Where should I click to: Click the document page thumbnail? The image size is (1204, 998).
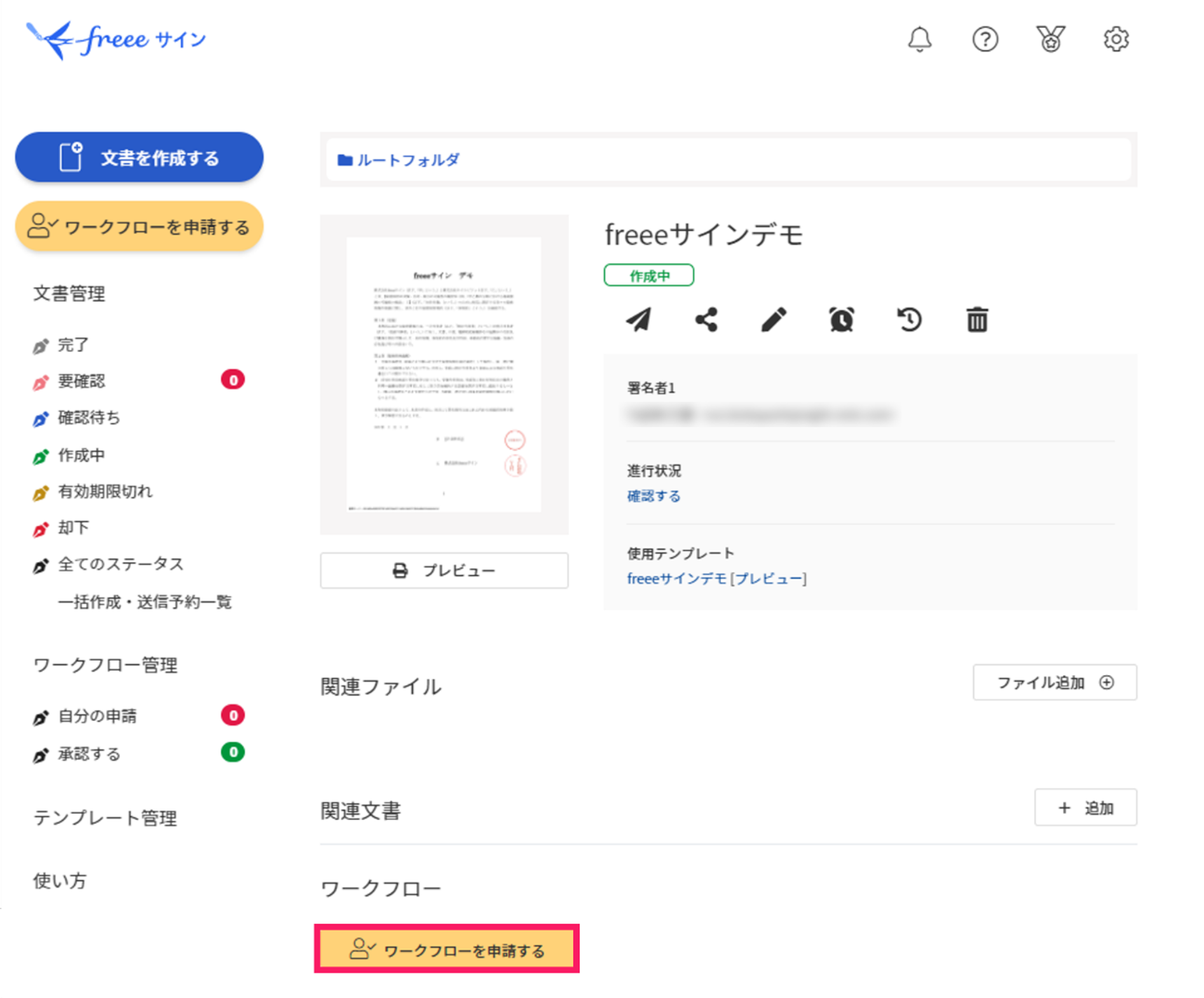tap(444, 374)
